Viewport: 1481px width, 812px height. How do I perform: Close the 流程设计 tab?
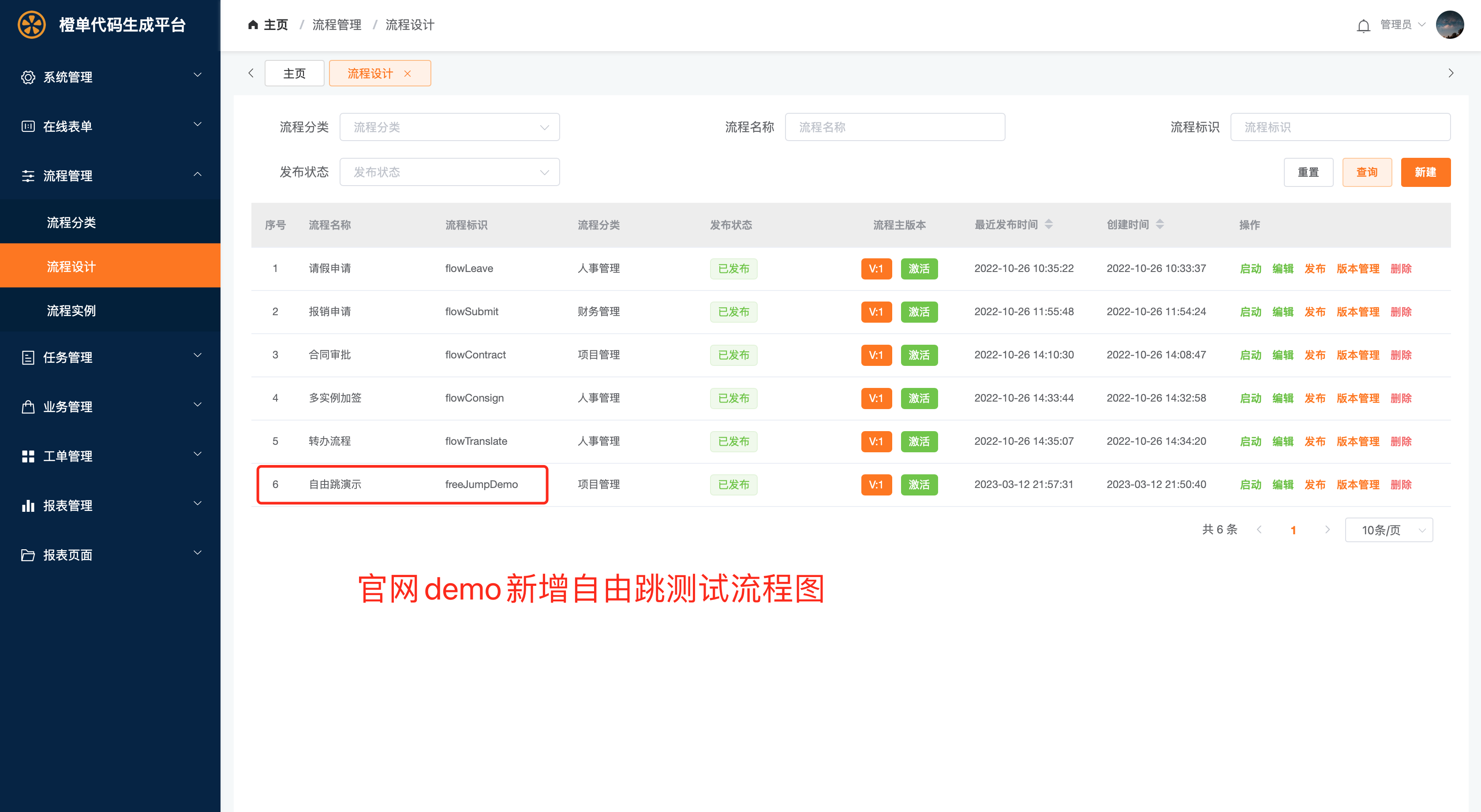point(408,74)
